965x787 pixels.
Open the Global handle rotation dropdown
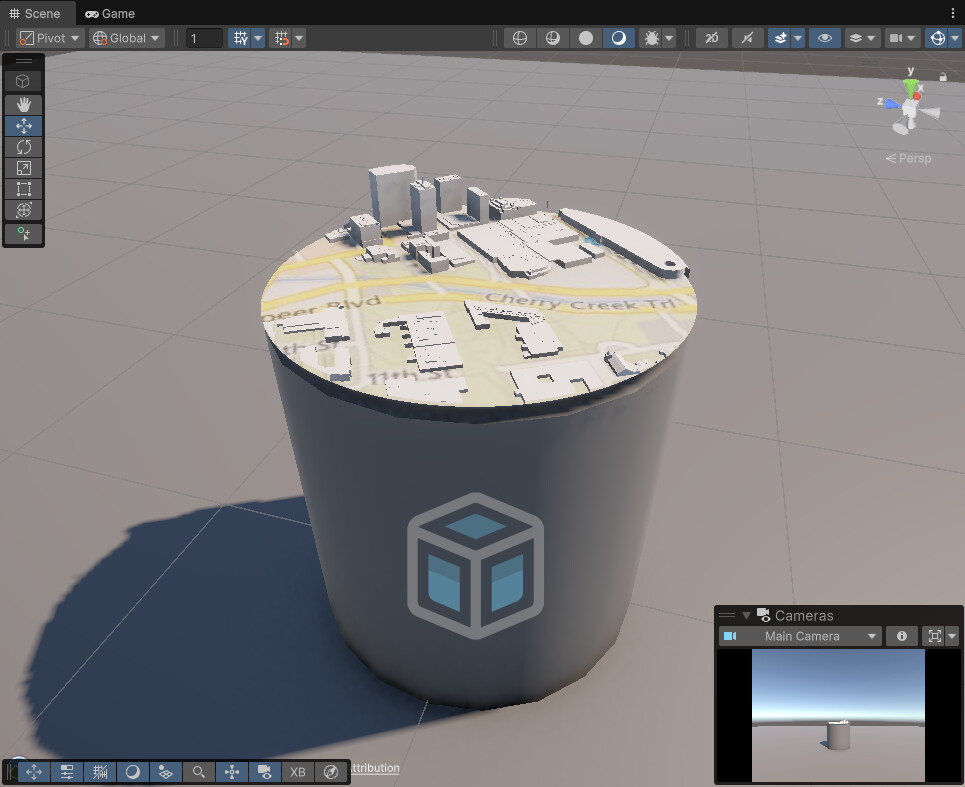click(x=126, y=38)
